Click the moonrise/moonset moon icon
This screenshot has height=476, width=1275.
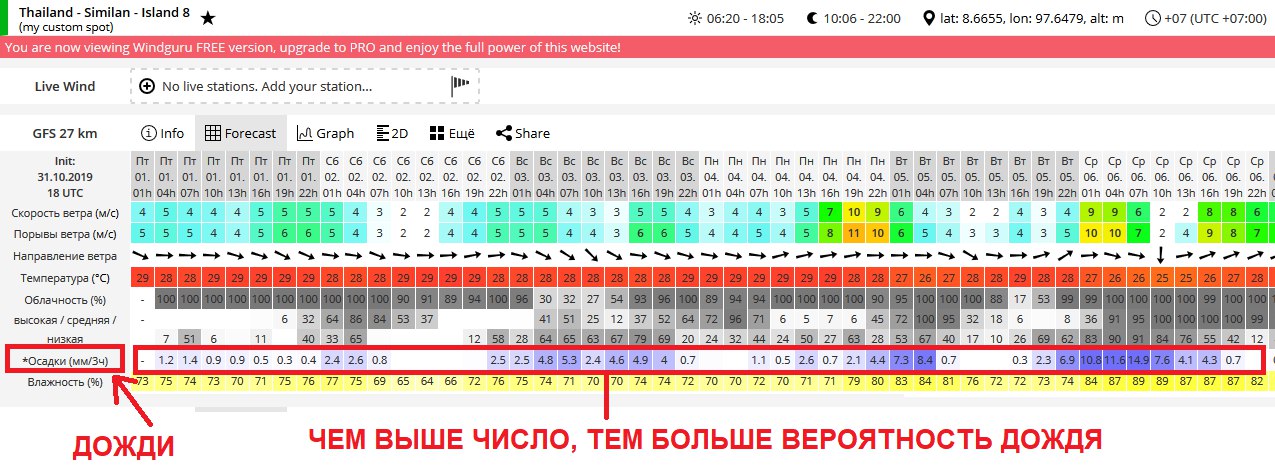[x=812, y=18]
